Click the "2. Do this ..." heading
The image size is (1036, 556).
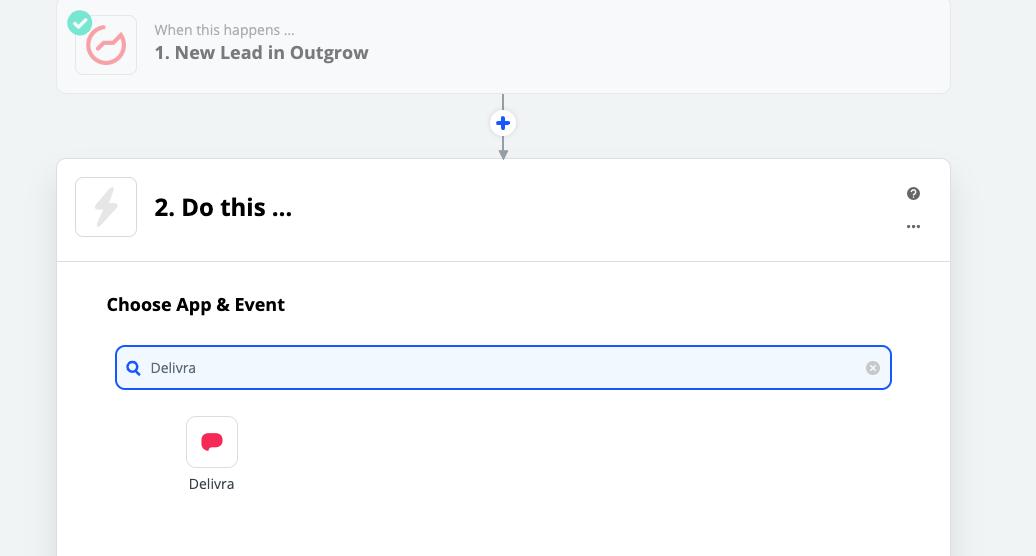click(x=223, y=208)
